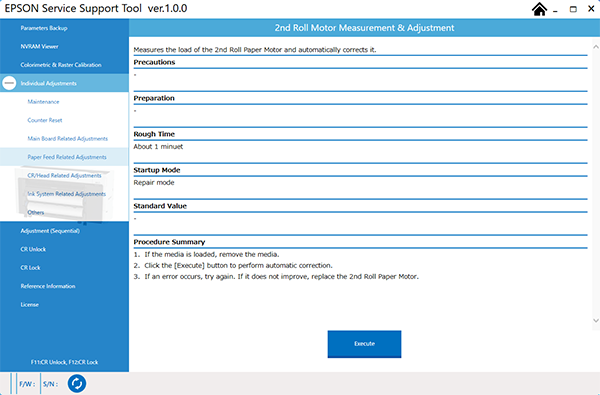
Task: Open License page
Action: (29, 305)
